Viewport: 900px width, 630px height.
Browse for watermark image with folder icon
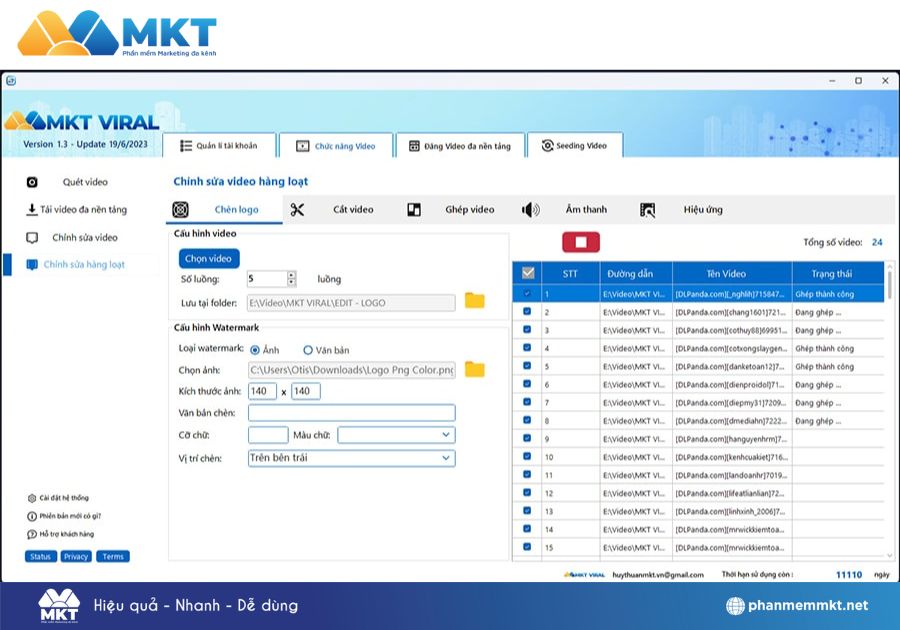click(474, 370)
